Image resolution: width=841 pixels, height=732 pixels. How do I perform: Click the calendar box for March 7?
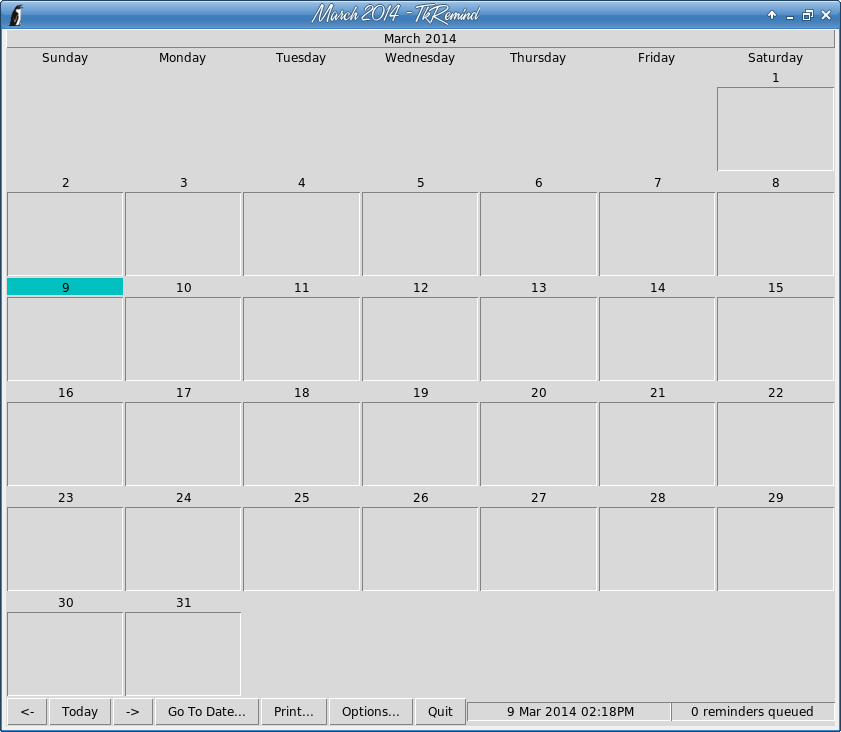[657, 234]
